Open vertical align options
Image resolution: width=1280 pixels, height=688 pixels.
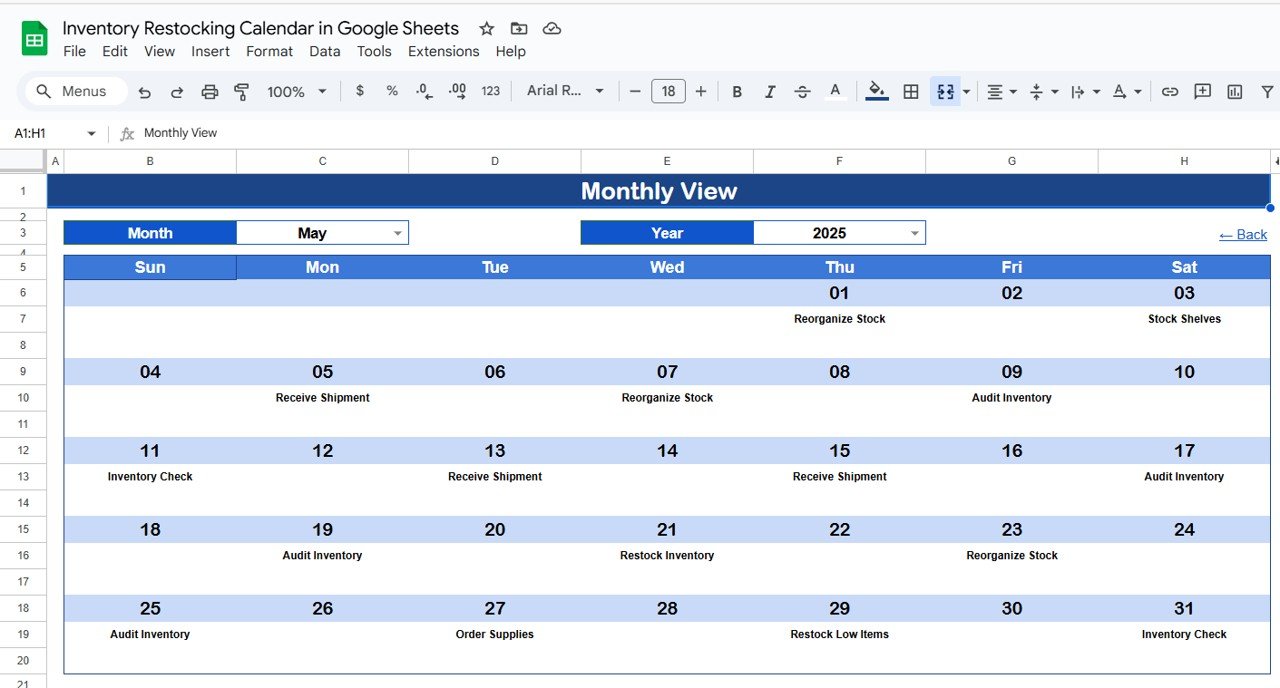[1043, 91]
